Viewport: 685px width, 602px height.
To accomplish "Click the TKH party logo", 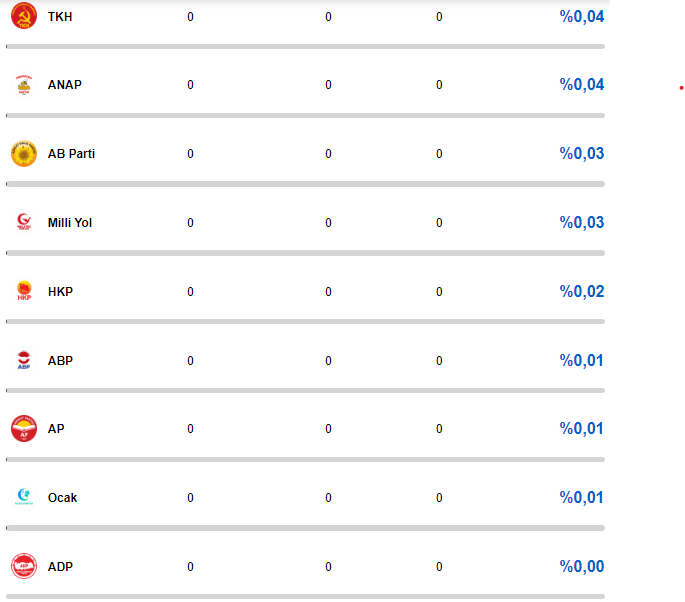I will pyautogui.click(x=24, y=16).
